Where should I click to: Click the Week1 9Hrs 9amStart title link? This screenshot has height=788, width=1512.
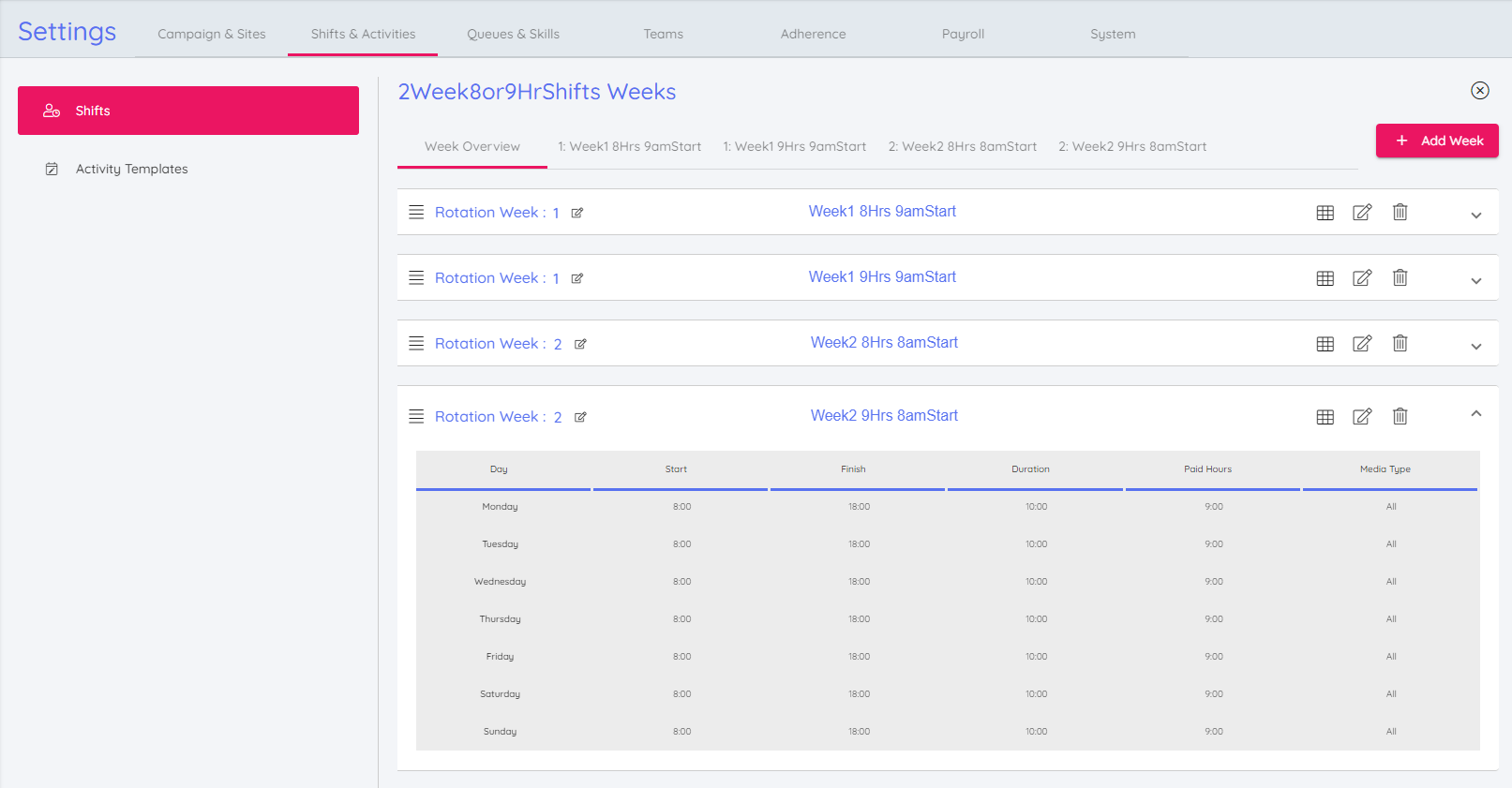pyautogui.click(x=882, y=277)
